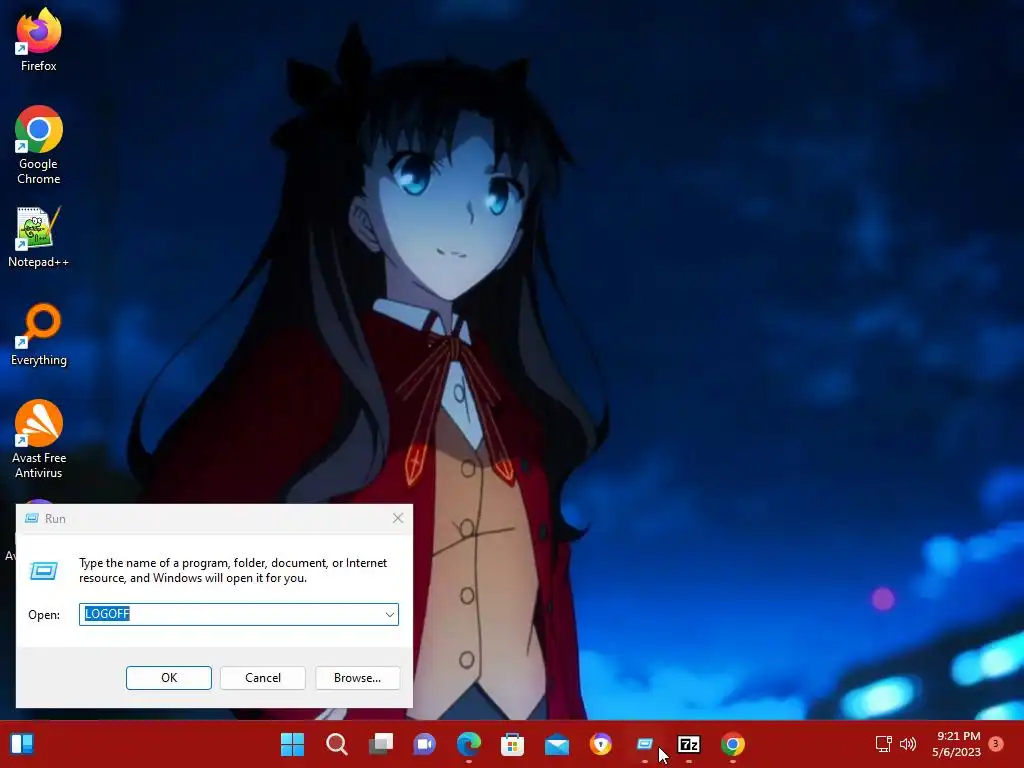Click the Run icon in dialog title bar
This screenshot has height=768, width=1024.
(x=31, y=519)
